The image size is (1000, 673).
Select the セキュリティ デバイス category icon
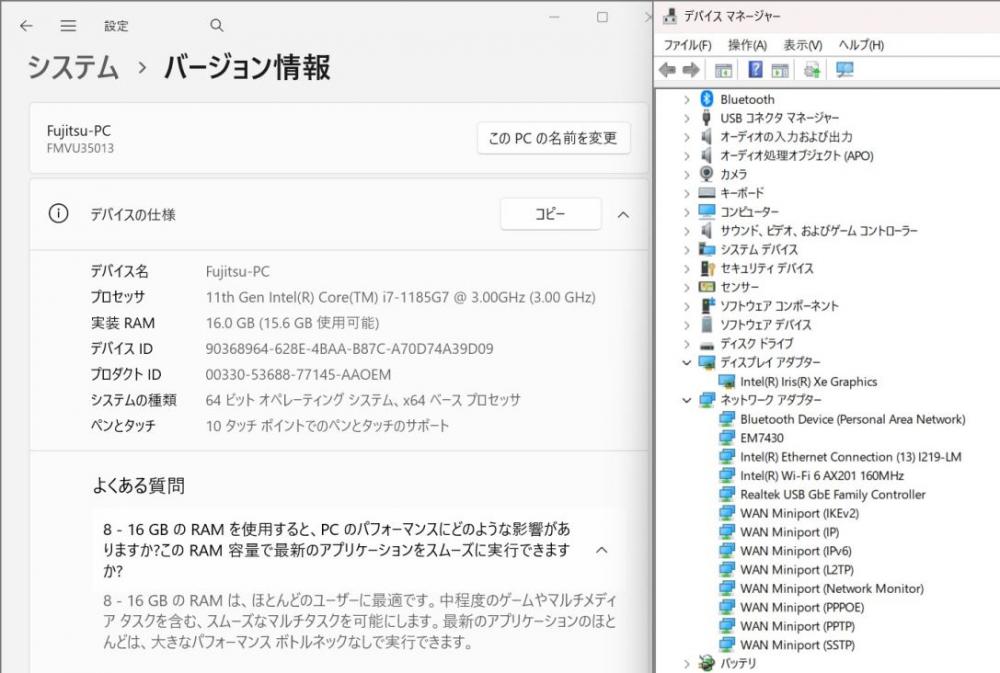[x=707, y=268]
